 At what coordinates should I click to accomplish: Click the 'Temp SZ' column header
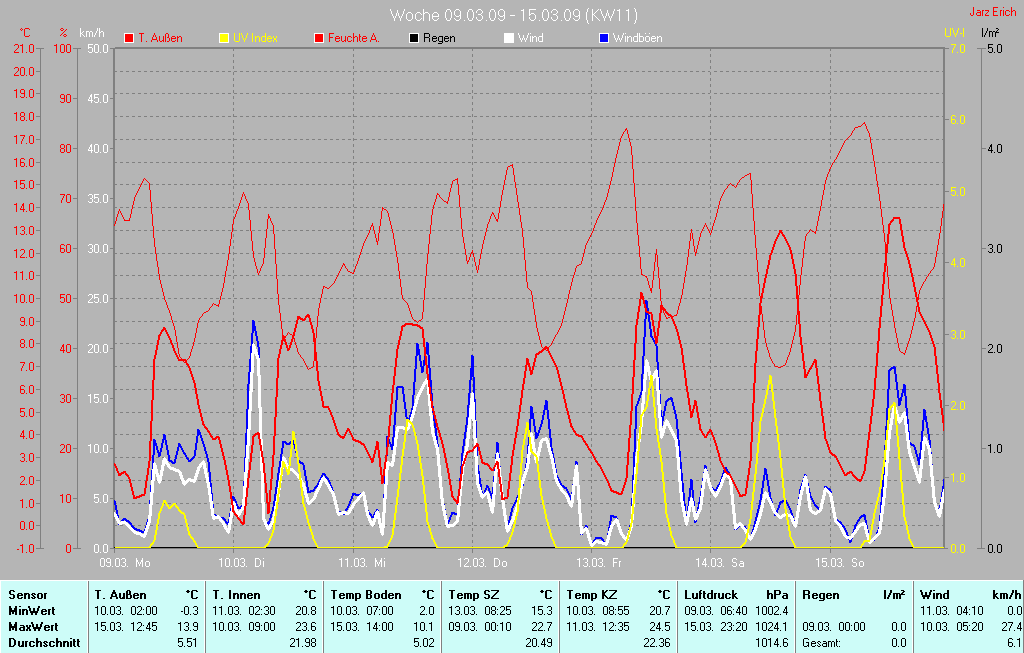(x=473, y=595)
